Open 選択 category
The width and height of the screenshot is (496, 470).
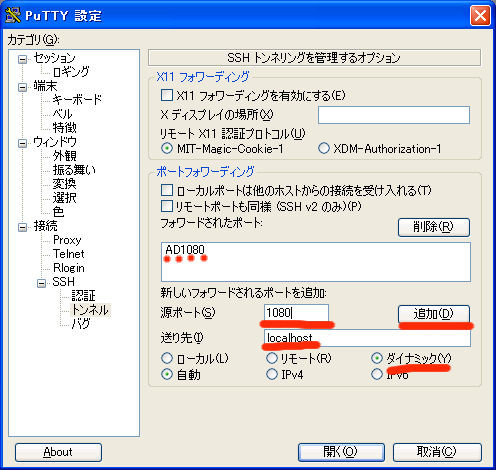coord(64,198)
